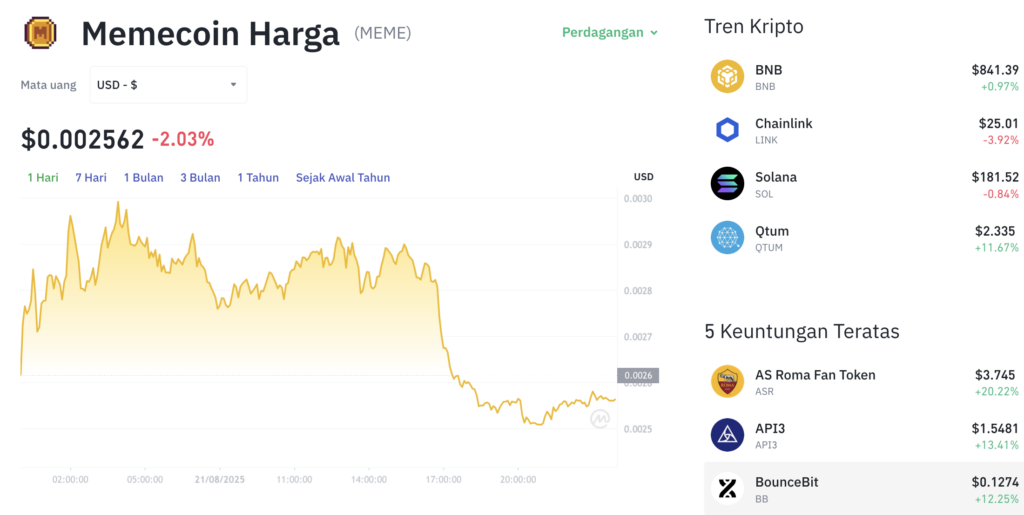Open the Chainlink coin link
Screen dimensions: 1024x515
783,124
